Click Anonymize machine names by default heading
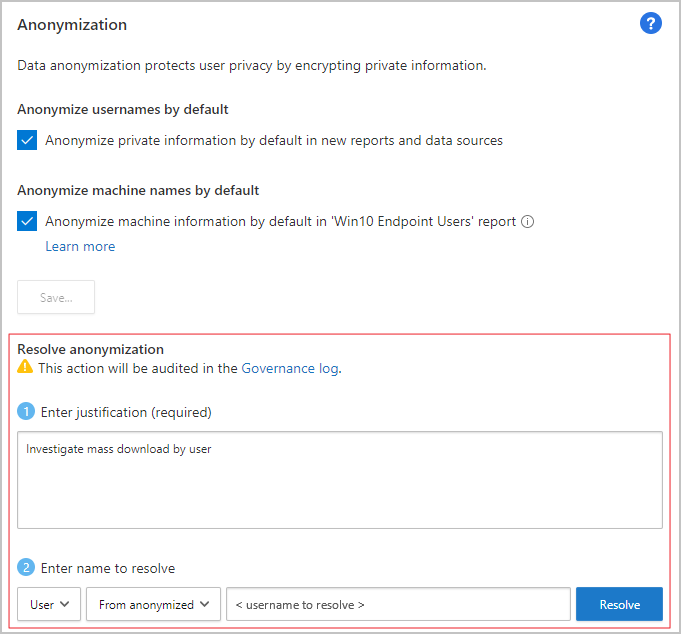Viewport: 681px width, 634px height. coord(138,190)
